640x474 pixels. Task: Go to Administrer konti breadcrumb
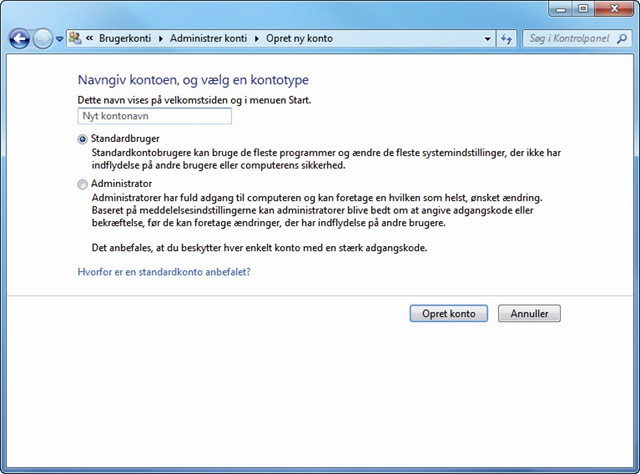209,38
